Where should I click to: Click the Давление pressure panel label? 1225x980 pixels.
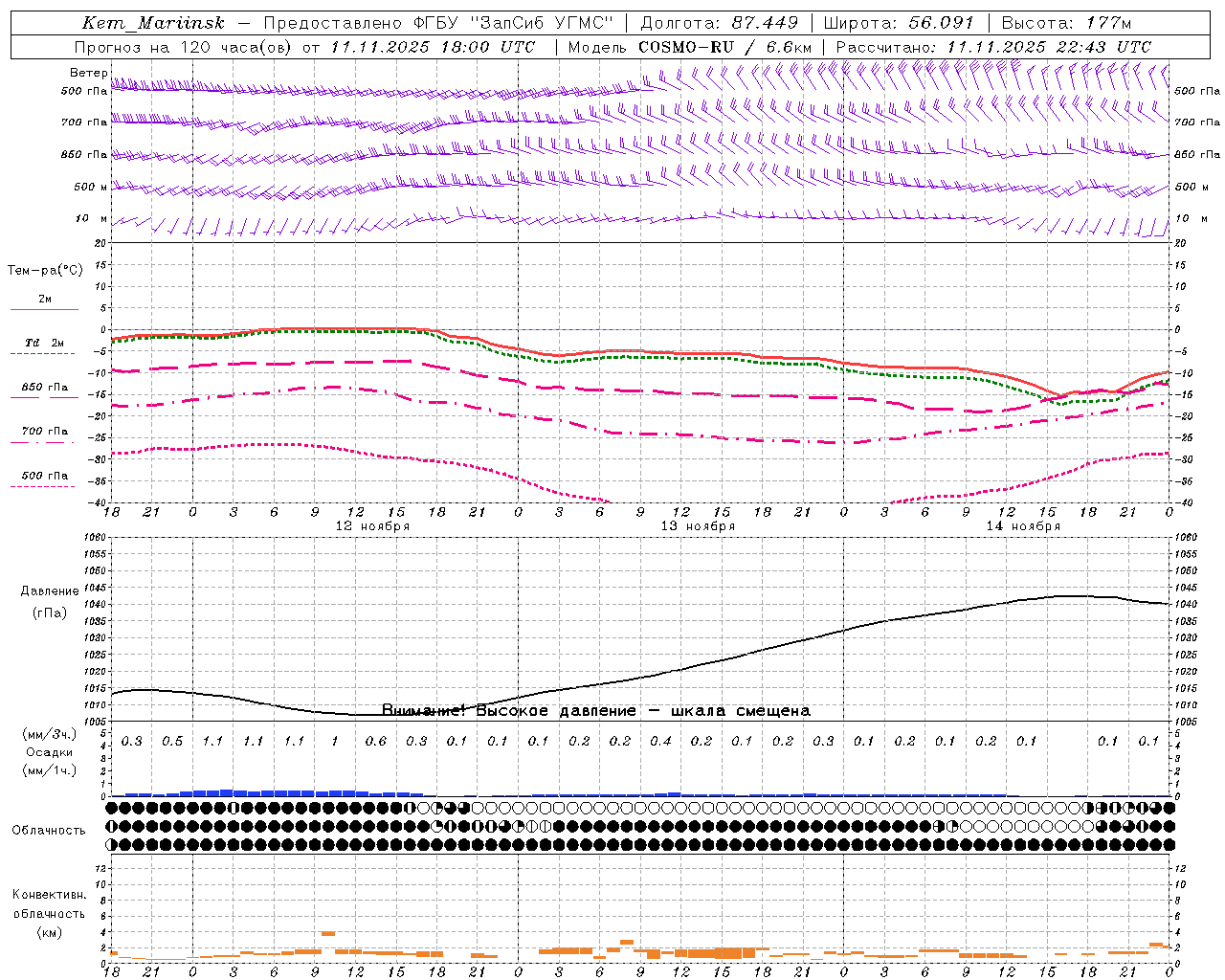pyautogui.click(x=50, y=591)
